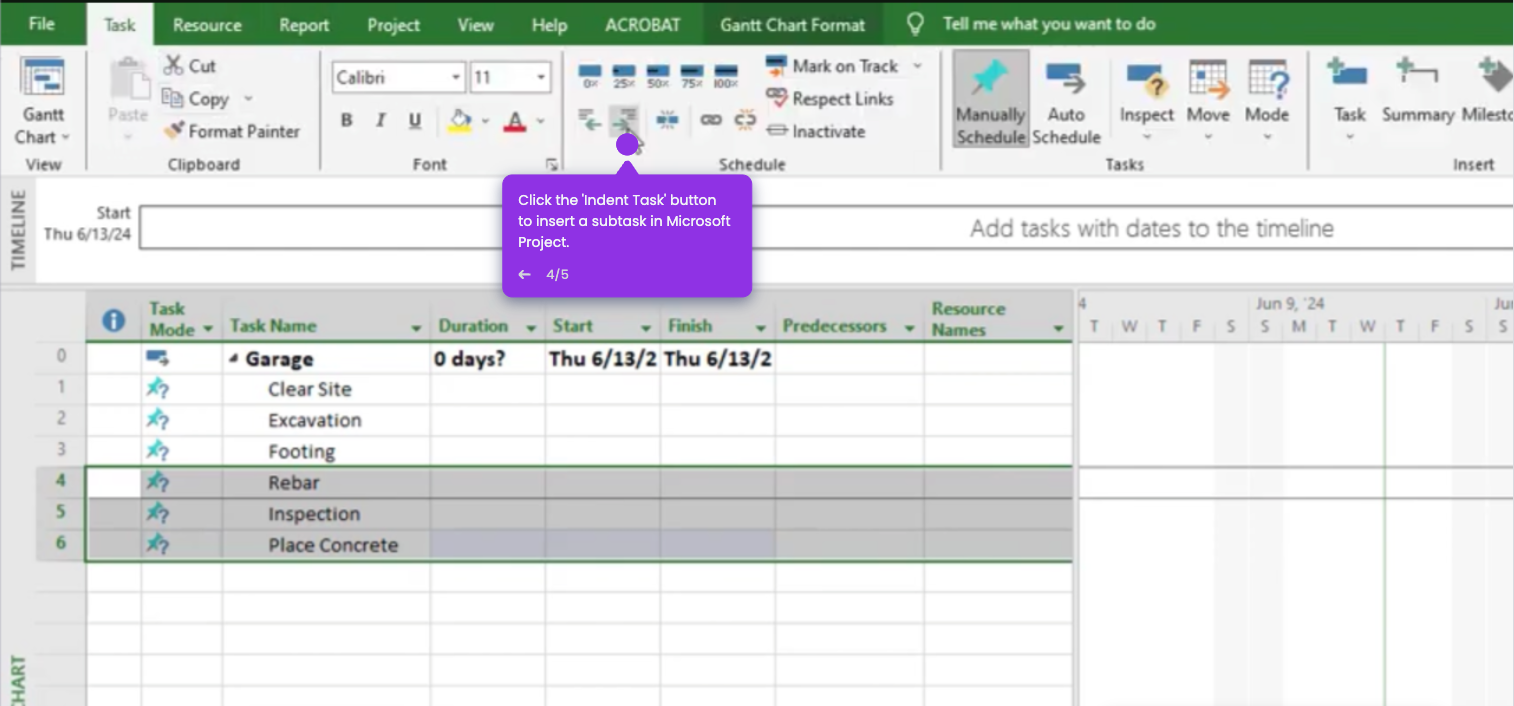This screenshot has height=706, width=1514.
Task: Open the File tab
Action: point(42,24)
